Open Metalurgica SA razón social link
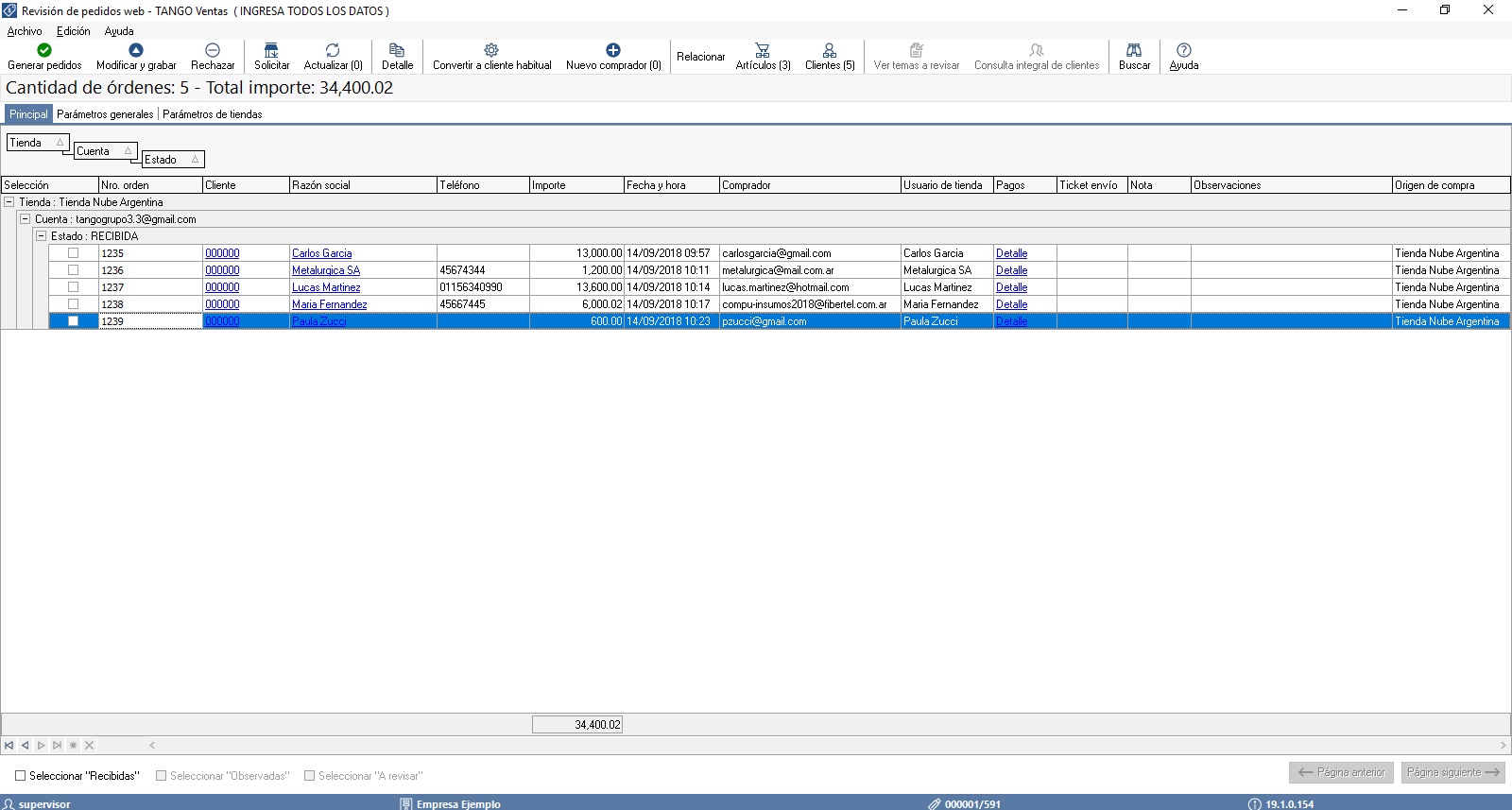1512x810 pixels. (x=326, y=270)
